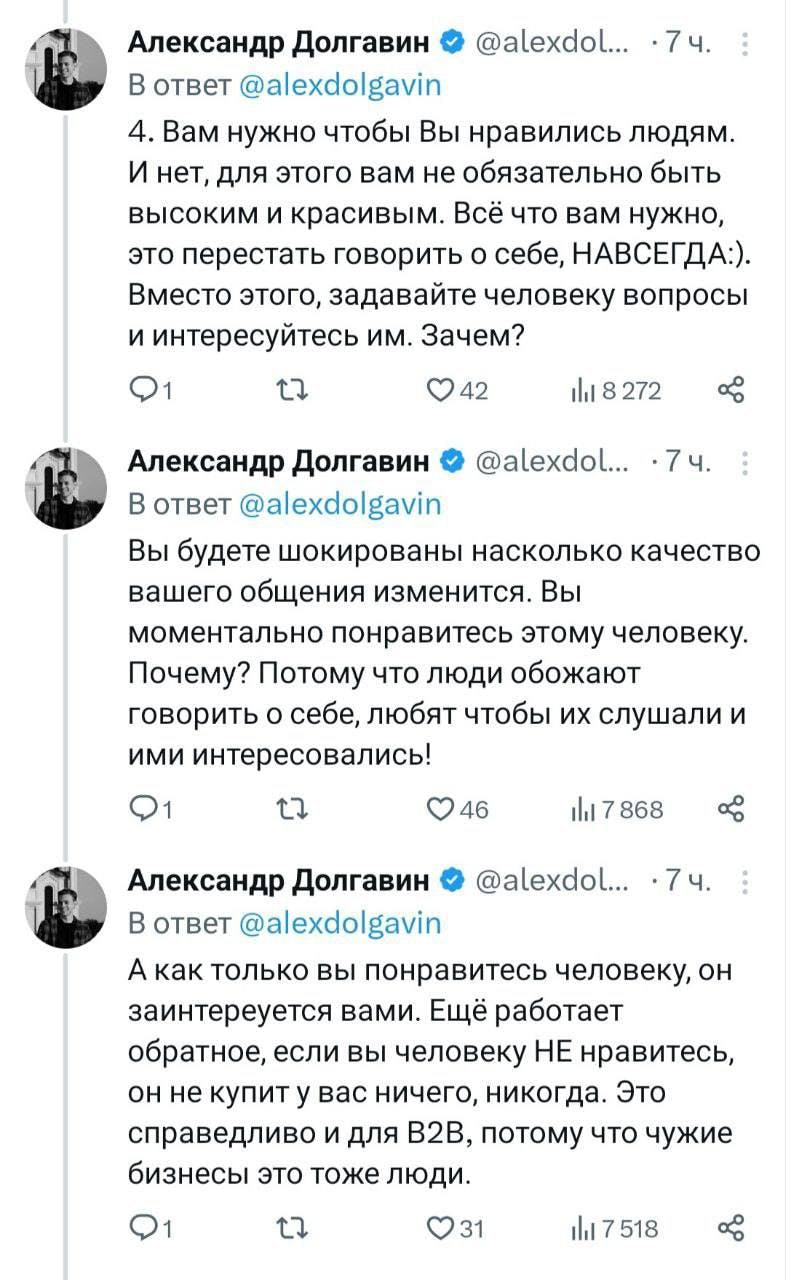Share the tweet with 7 868 views
Viewport: 786px width, 1280px height.
click(x=731, y=809)
